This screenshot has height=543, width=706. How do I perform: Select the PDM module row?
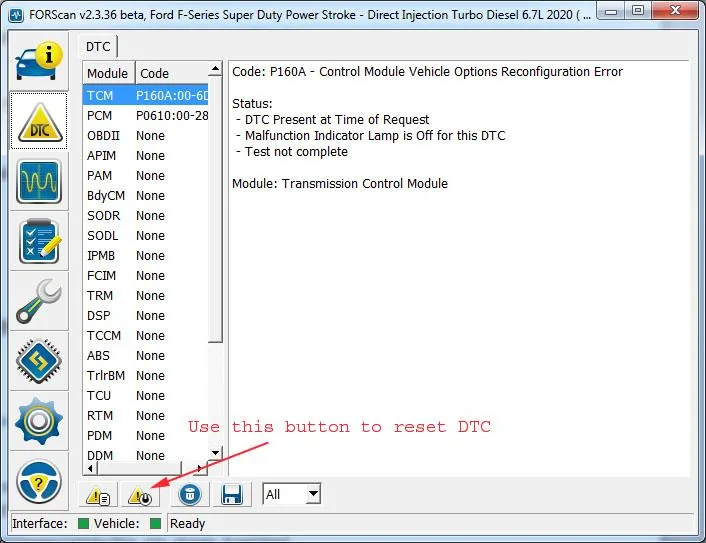[x=145, y=436]
